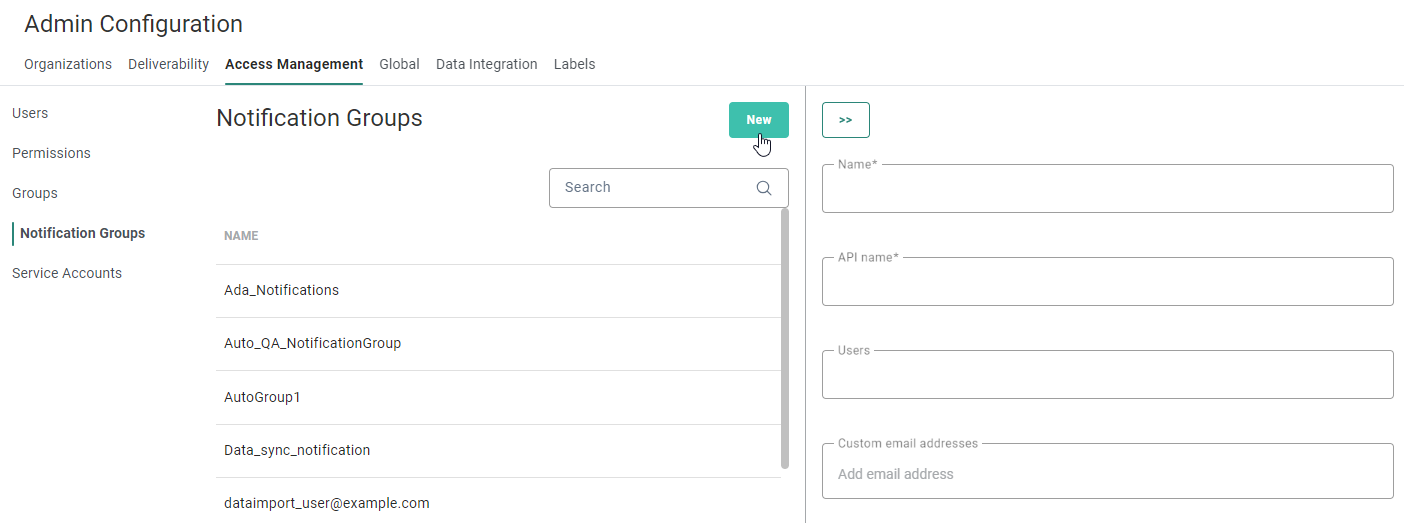The height and width of the screenshot is (523, 1404).
Task: Click the search magnifier icon
Action: (x=764, y=188)
